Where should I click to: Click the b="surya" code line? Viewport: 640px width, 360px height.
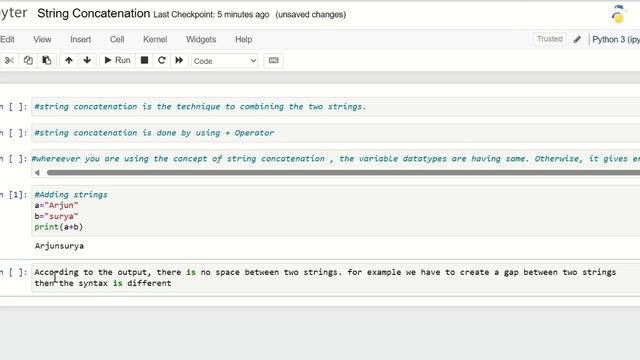pyautogui.click(x=56, y=216)
